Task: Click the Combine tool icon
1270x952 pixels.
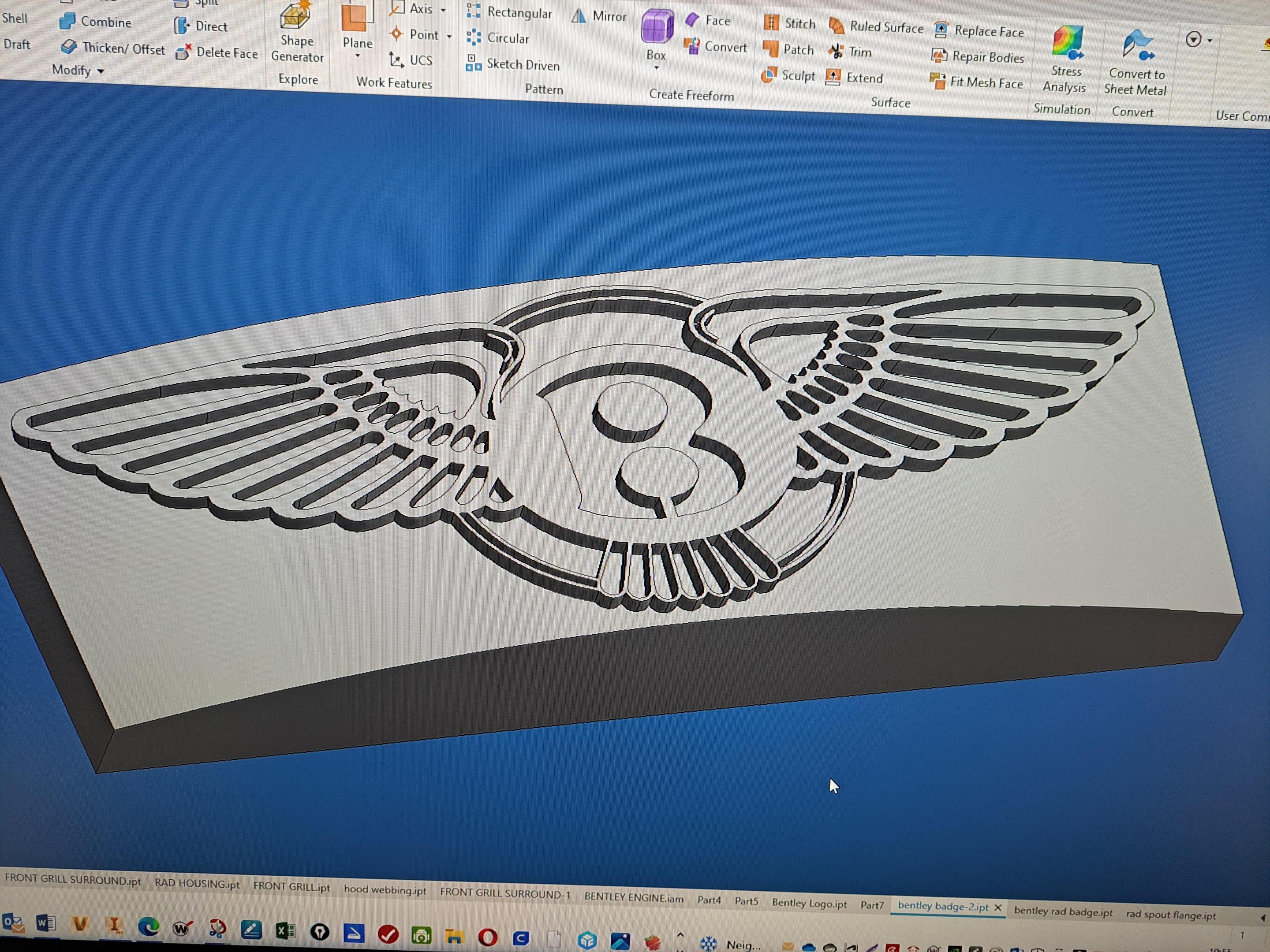Action: (68, 21)
